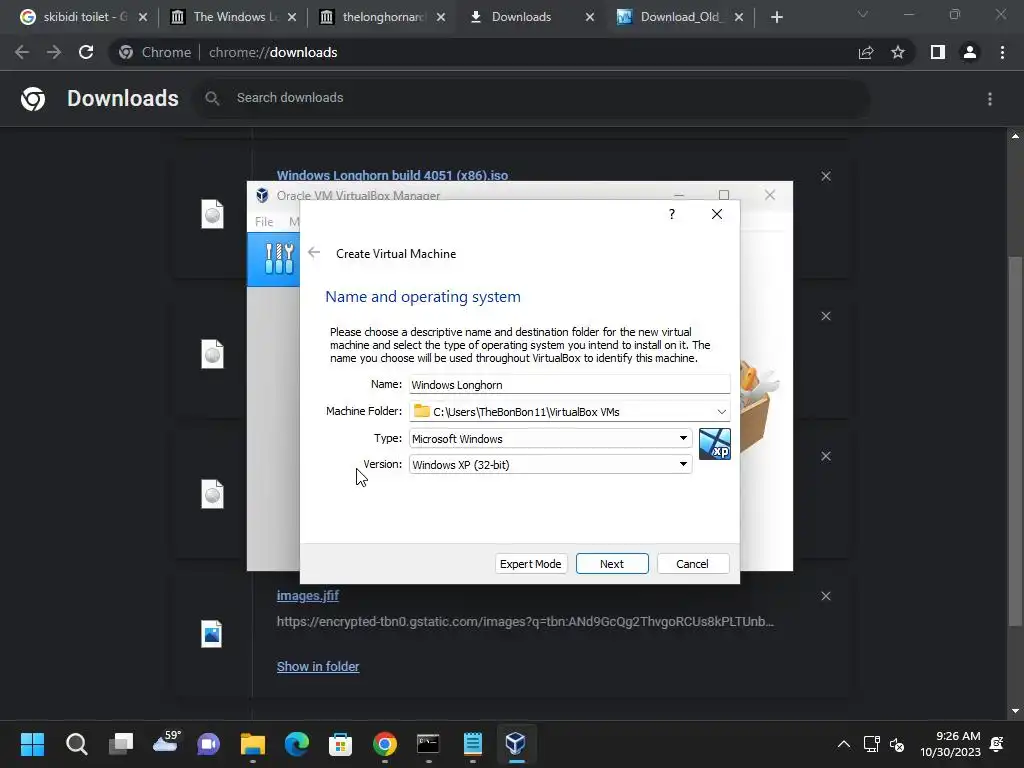The height and width of the screenshot is (768, 1024).
Task: Open Chrome's three-dot main menu
Action: pos(1002,52)
